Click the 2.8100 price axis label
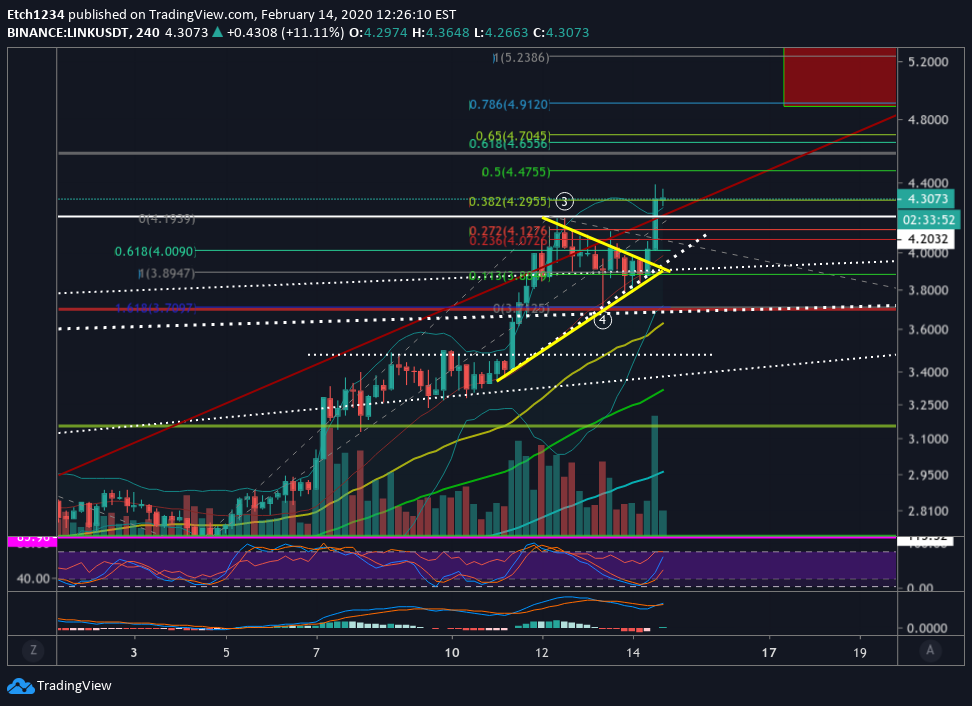This screenshot has height=706, width=972. (927, 511)
